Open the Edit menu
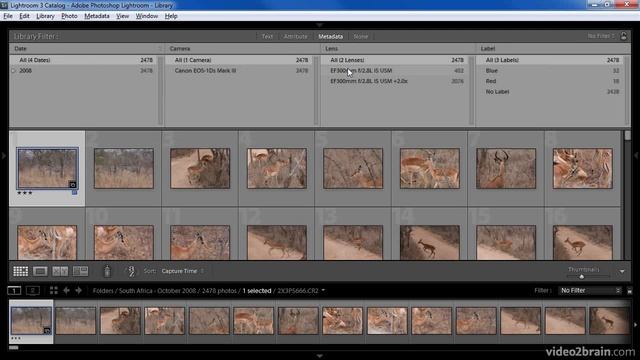Viewport: 640px width, 360px height. 24,16
